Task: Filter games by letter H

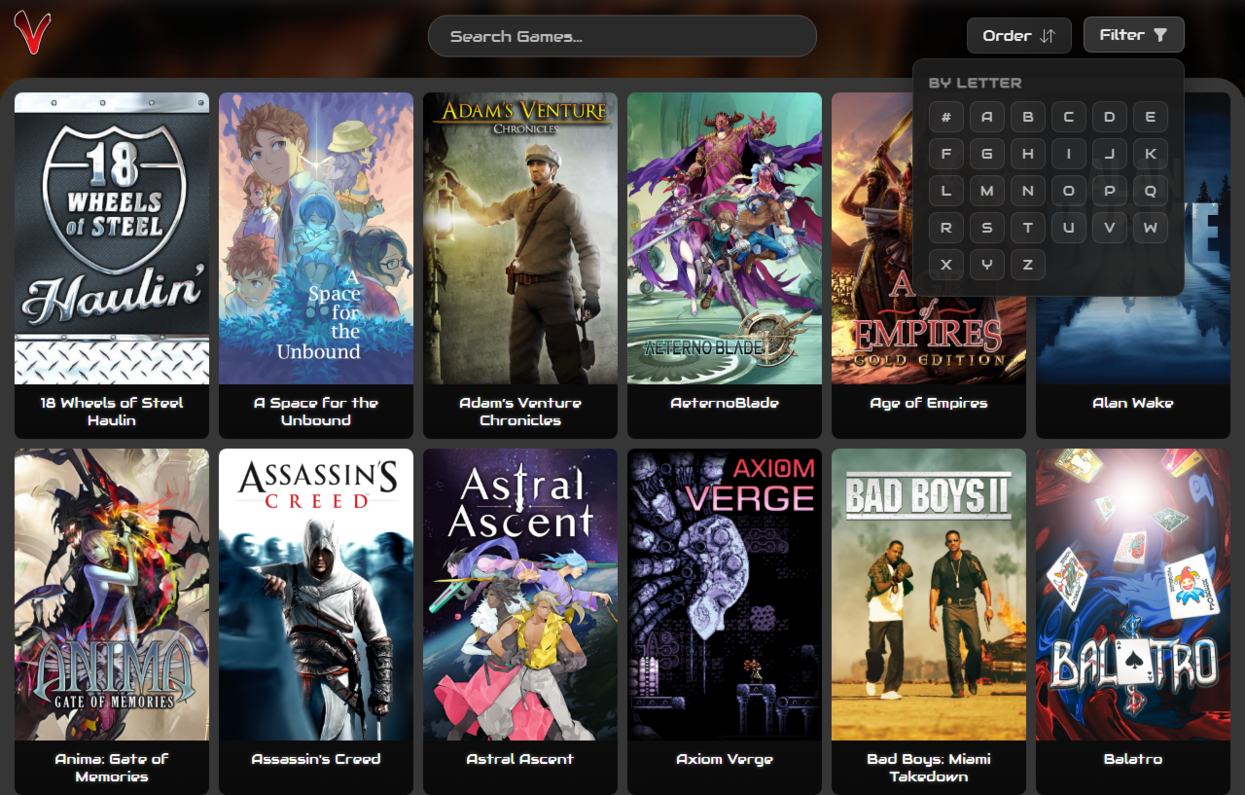Action: 1028,154
